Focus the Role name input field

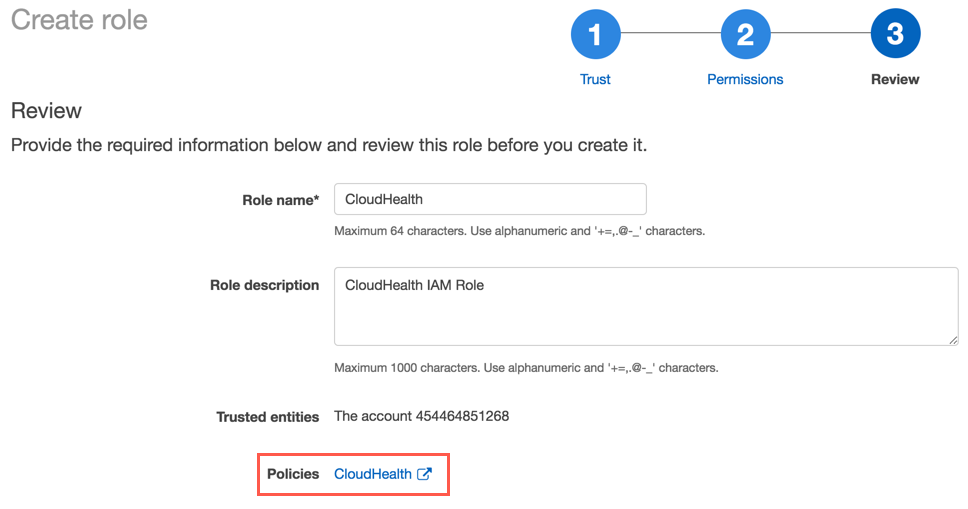coord(490,199)
